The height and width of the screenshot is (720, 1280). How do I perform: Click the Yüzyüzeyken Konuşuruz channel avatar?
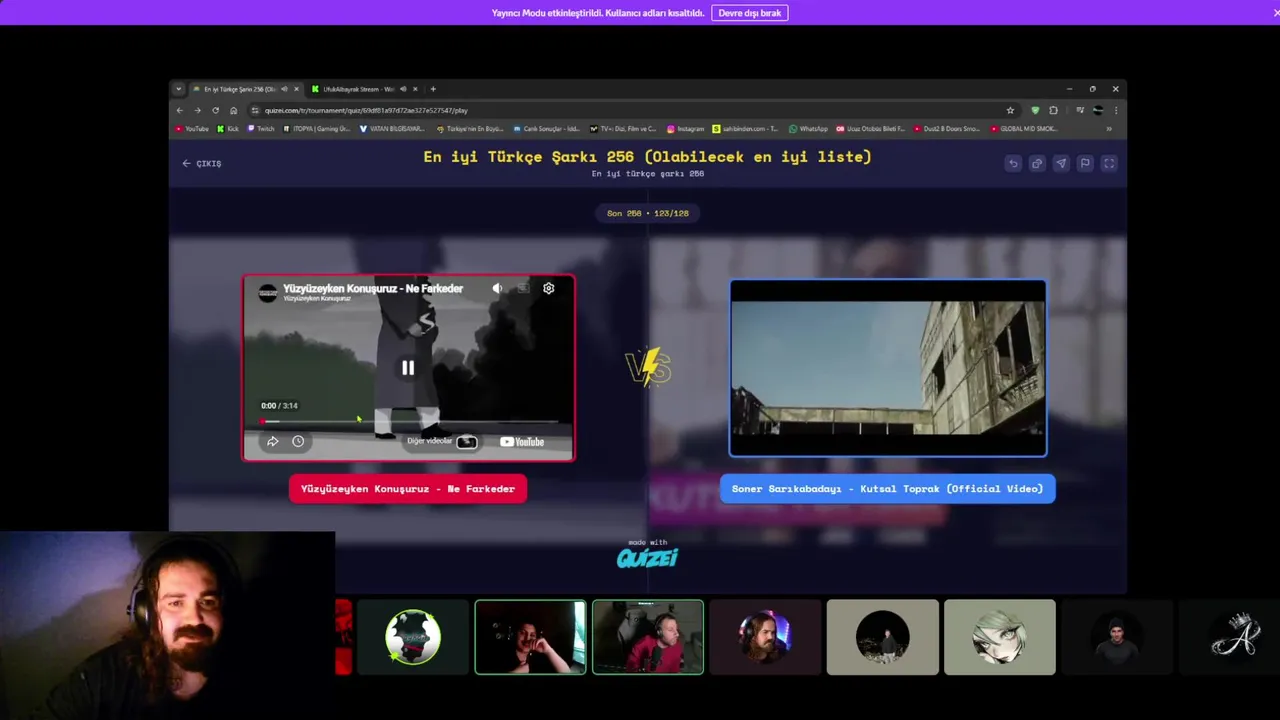pos(268,292)
